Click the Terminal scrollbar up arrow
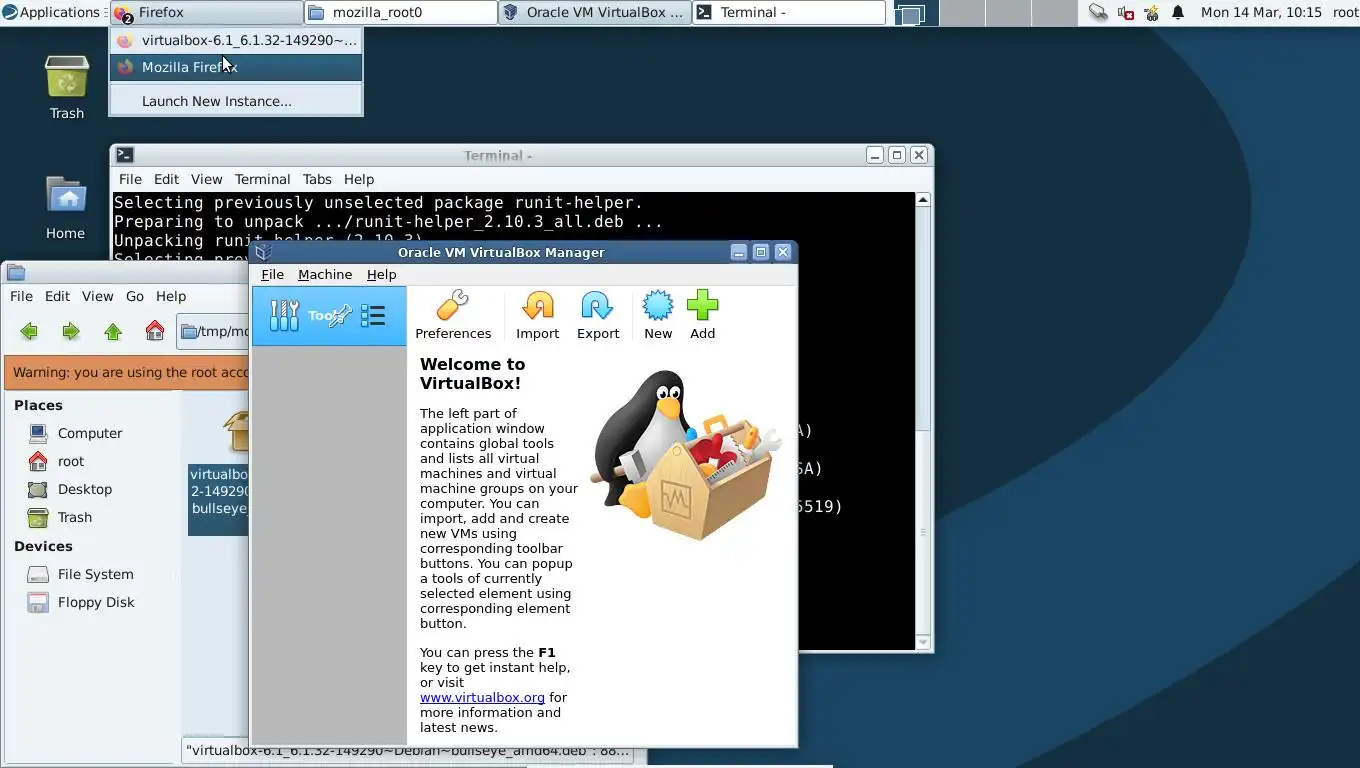Image resolution: width=1360 pixels, height=768 pixels. point(923,200)
